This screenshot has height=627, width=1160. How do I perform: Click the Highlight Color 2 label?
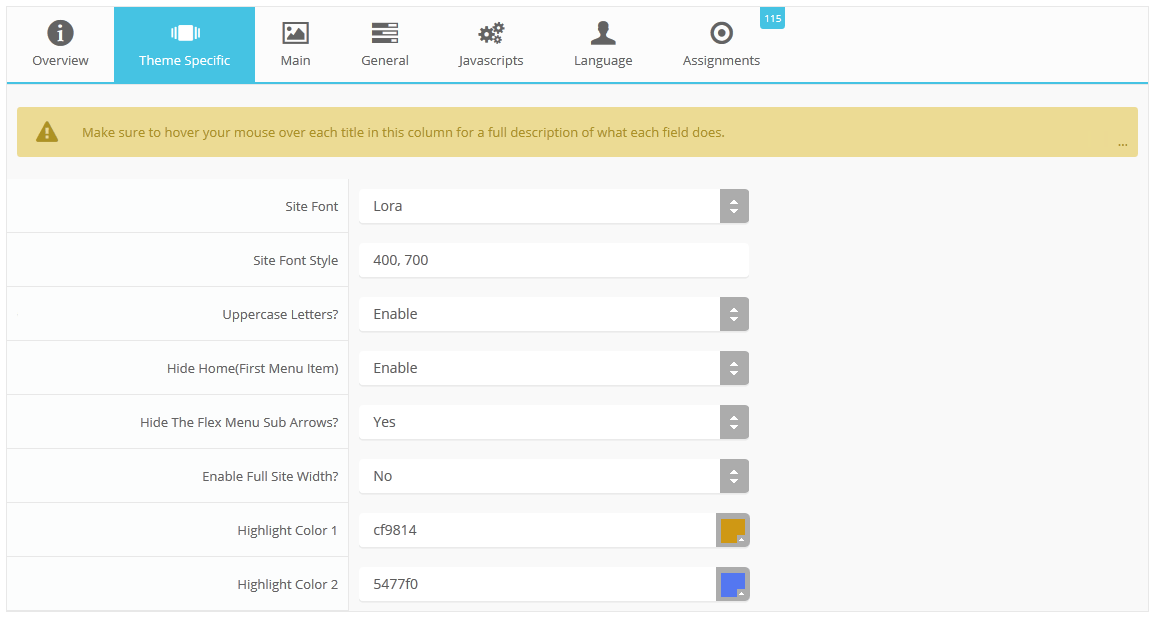click(287, 584)
